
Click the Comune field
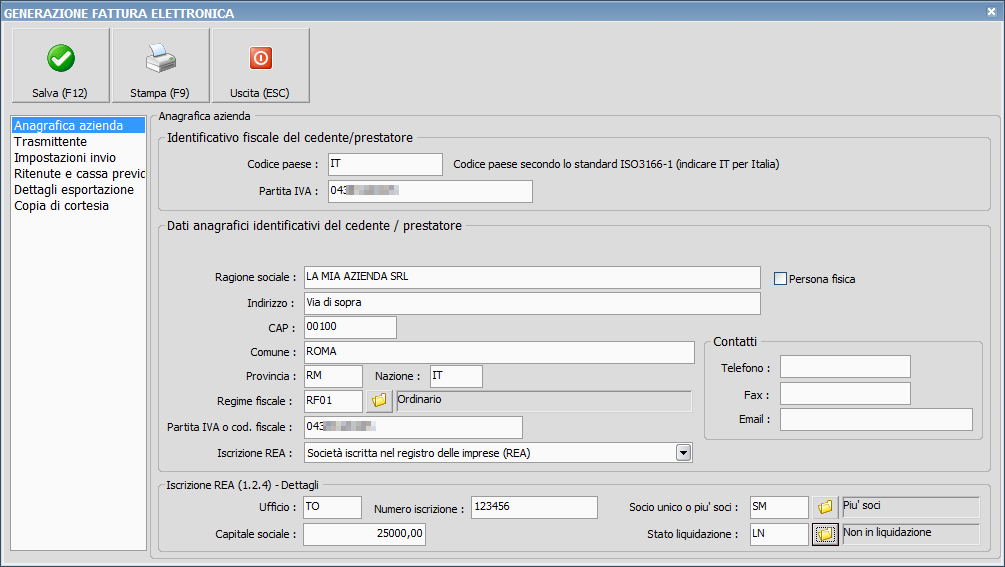click(499, 352)
